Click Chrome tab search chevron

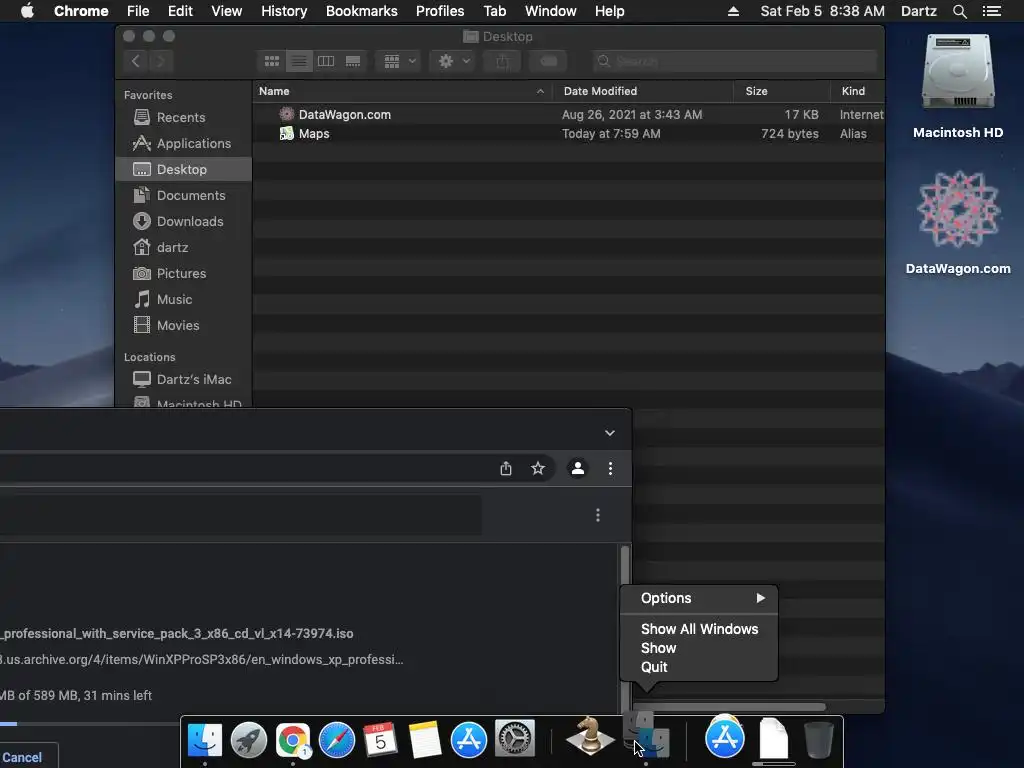(609, 433)
